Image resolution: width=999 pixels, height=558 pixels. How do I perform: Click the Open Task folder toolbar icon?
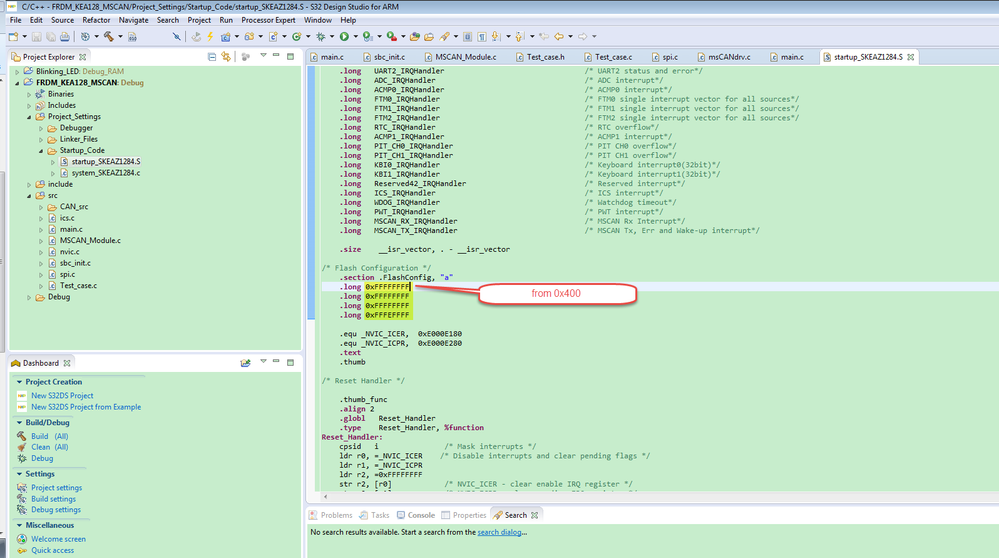(x=429, y=37)
